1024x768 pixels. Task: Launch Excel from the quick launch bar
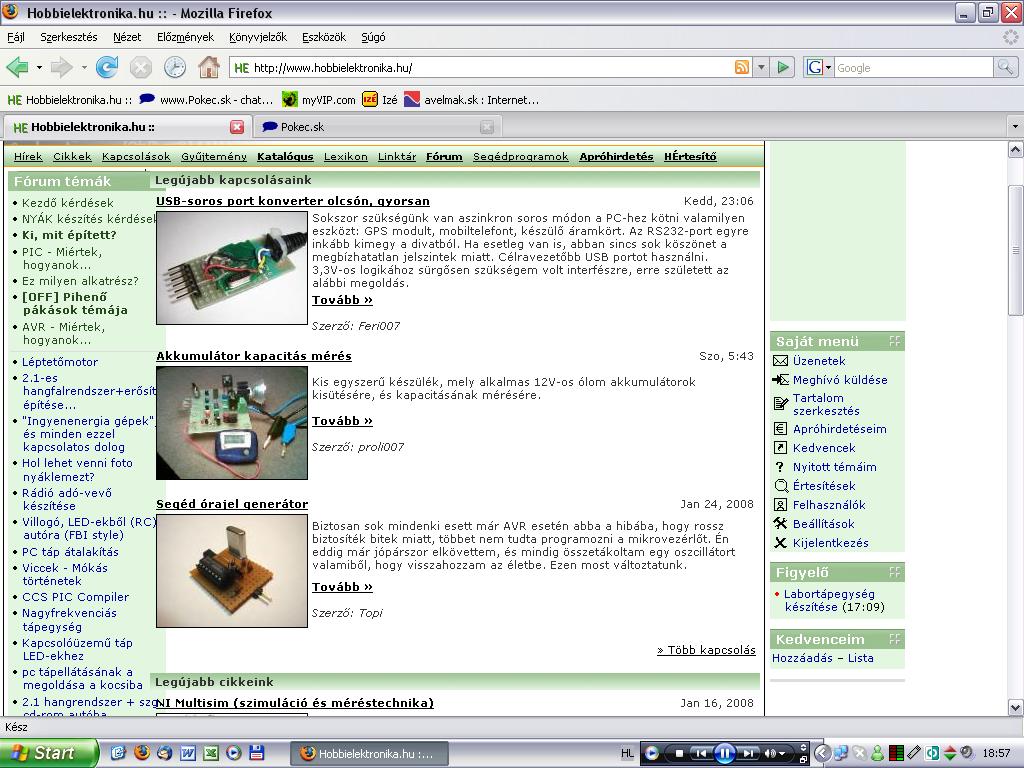click(x=211, y=753)
